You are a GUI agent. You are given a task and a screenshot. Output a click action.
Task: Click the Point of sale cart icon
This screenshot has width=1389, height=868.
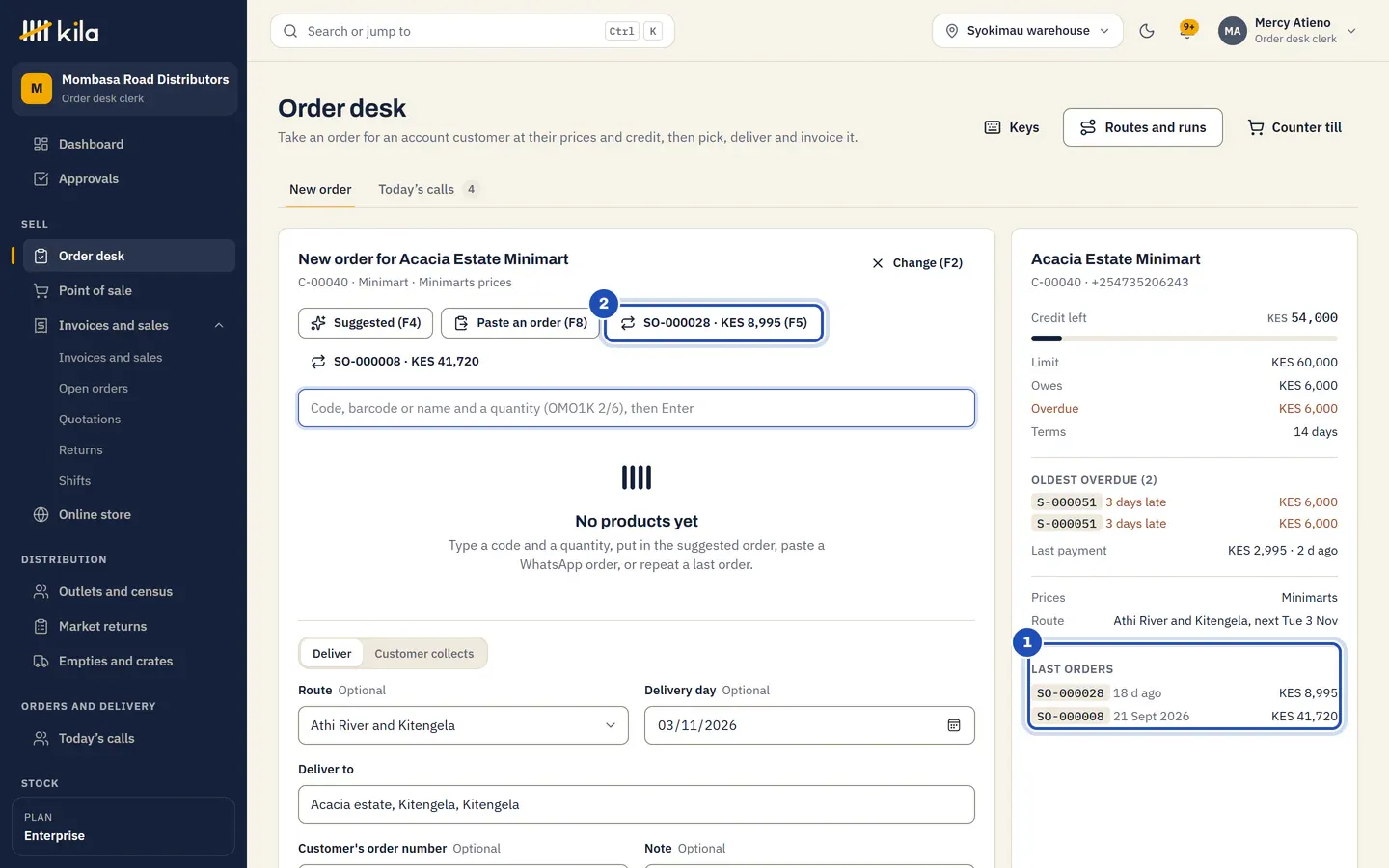tap(41, 290)
